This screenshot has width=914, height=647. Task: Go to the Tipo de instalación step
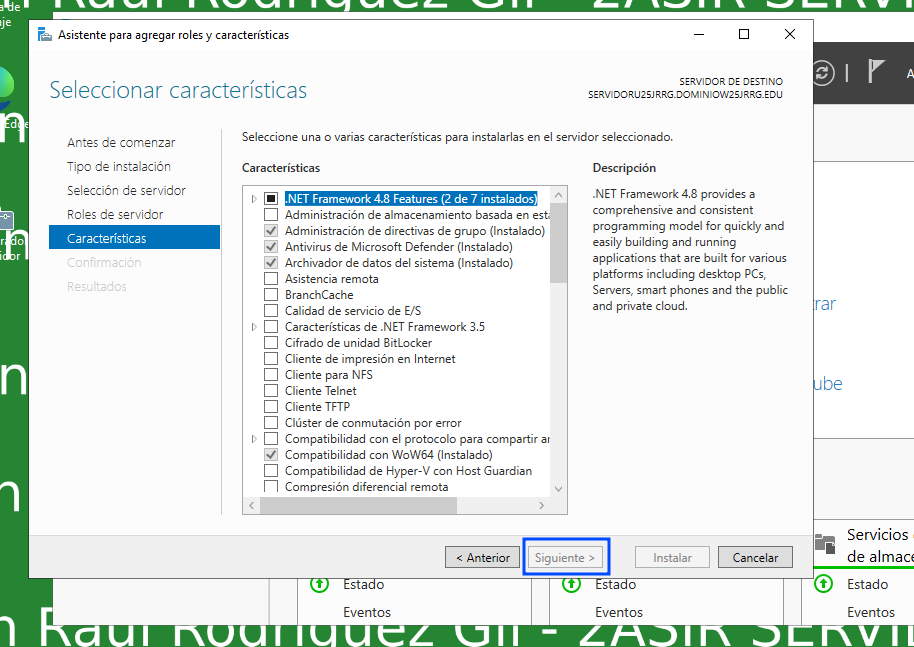[x=119, y=166]
